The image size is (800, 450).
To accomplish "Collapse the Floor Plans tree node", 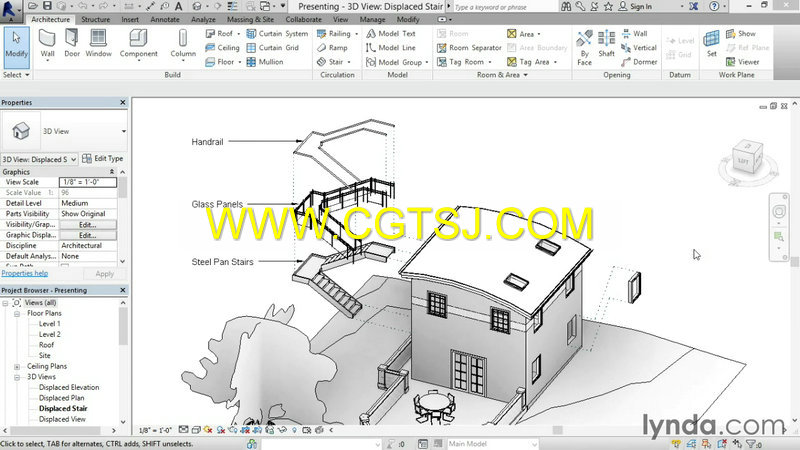I will coord(17,314).
